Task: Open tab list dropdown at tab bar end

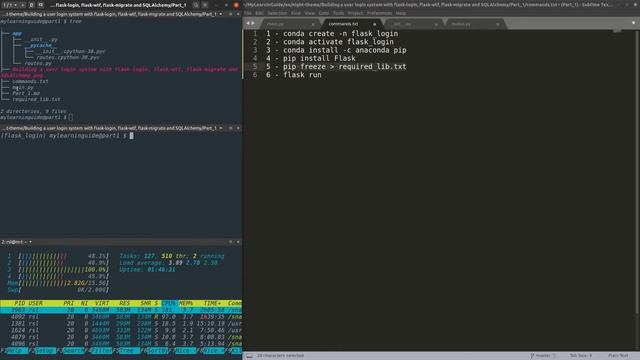Action: pos(633,24)
